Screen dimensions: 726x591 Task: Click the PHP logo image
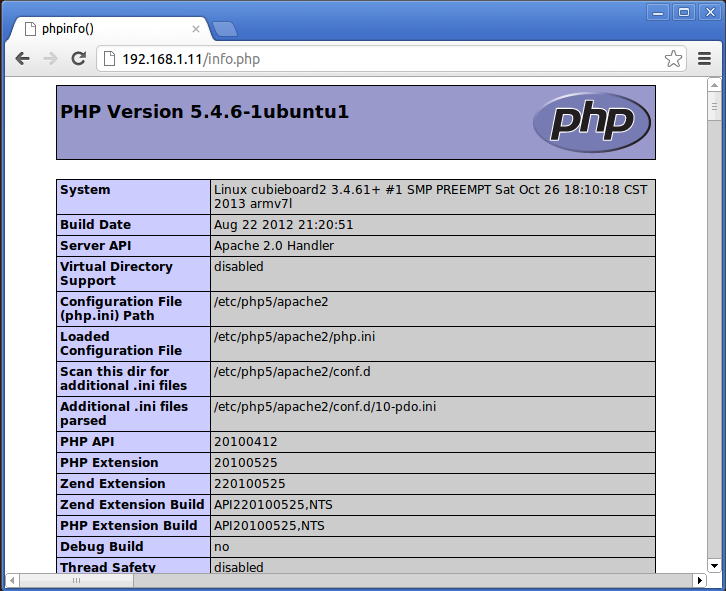[591, 122]
